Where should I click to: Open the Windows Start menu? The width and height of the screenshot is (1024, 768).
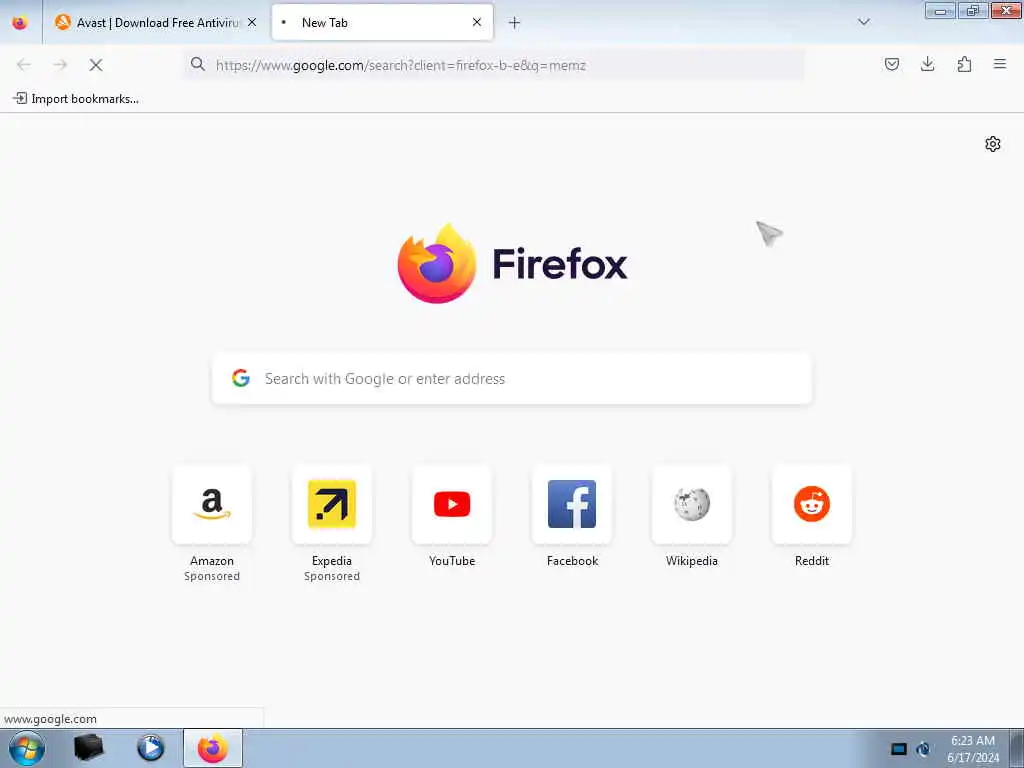click(x=27, y=748)
